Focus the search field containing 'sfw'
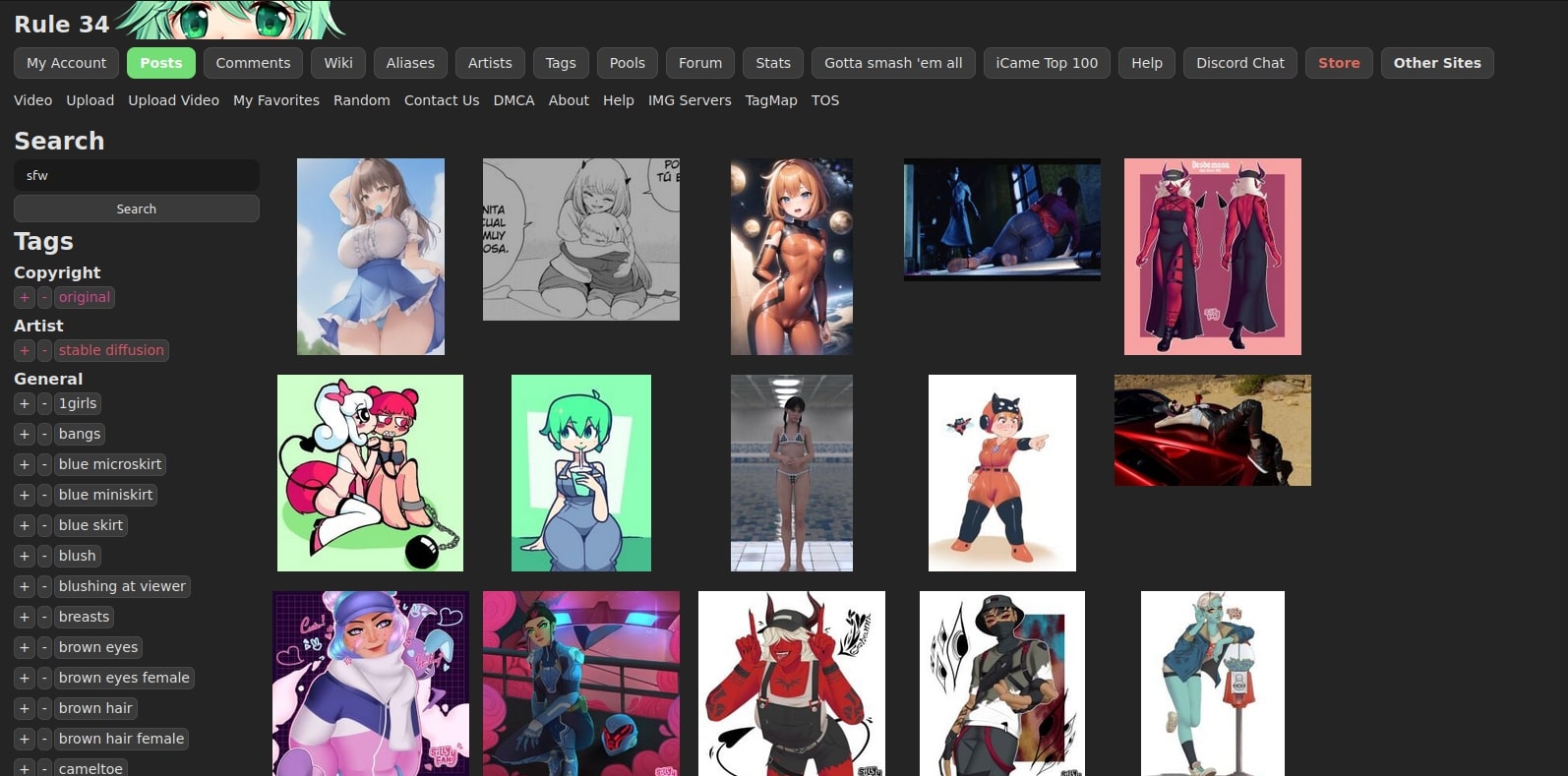This screenshot has width=1568, height=776. pos(137,175)
